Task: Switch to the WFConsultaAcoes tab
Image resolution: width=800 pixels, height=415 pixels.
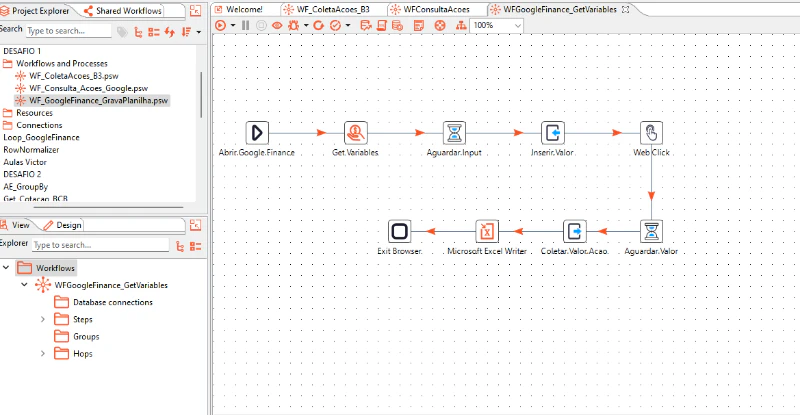Action: (x=436, y=9)
